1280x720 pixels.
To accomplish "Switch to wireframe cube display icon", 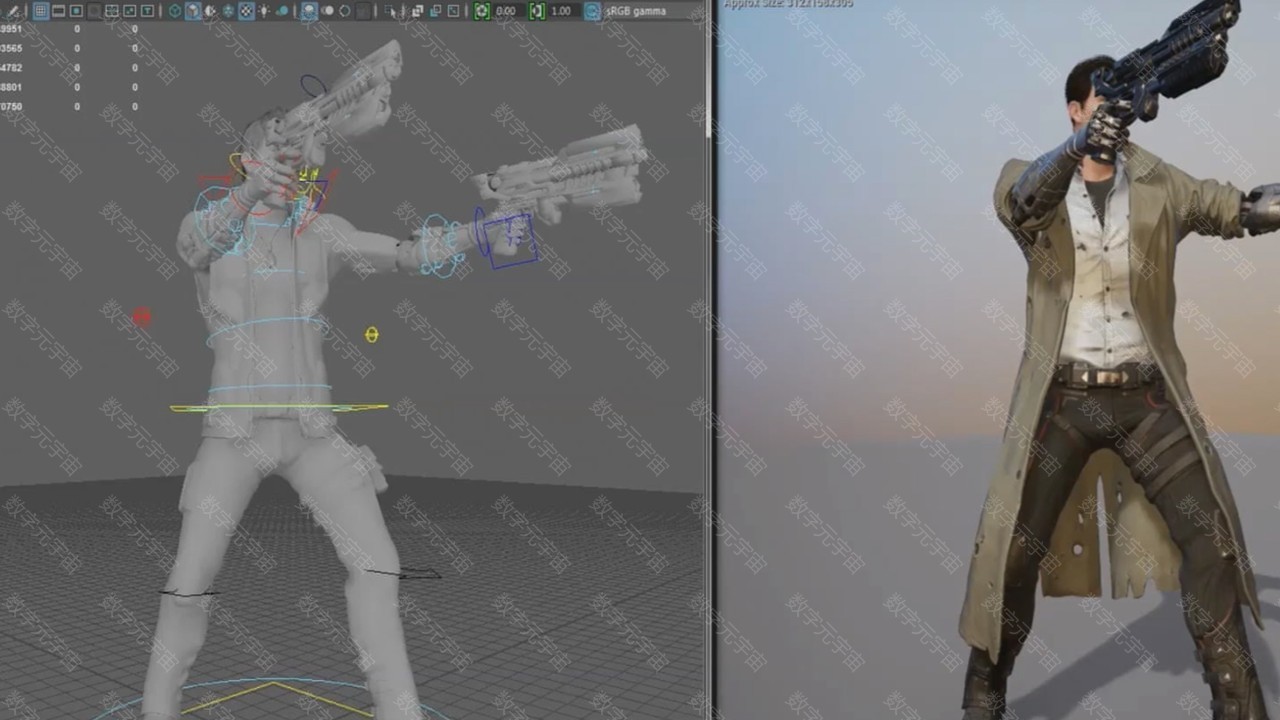I will (x=174, y=11).
